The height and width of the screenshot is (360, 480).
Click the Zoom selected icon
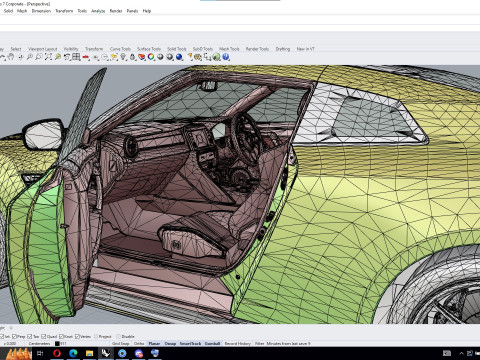[x=58, y=57]
